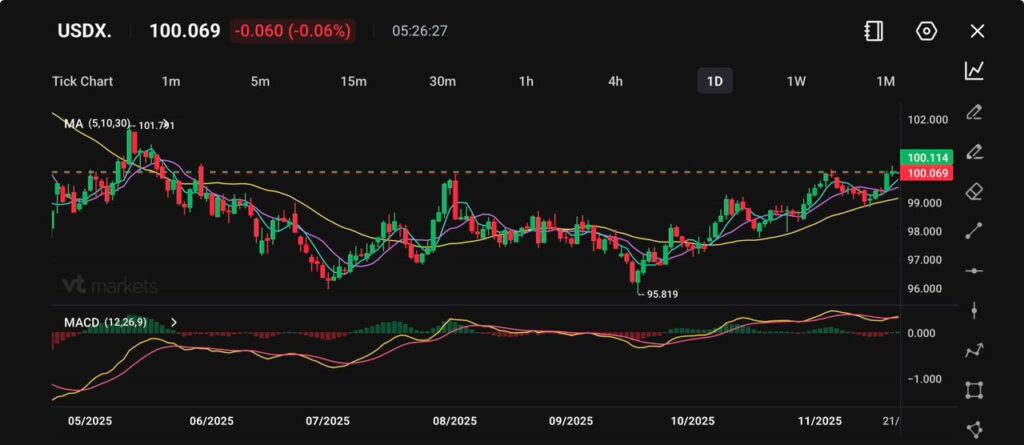Click the green 100.114 price label
This screenshot has width=1024, height=445.
tap(927, 157)
